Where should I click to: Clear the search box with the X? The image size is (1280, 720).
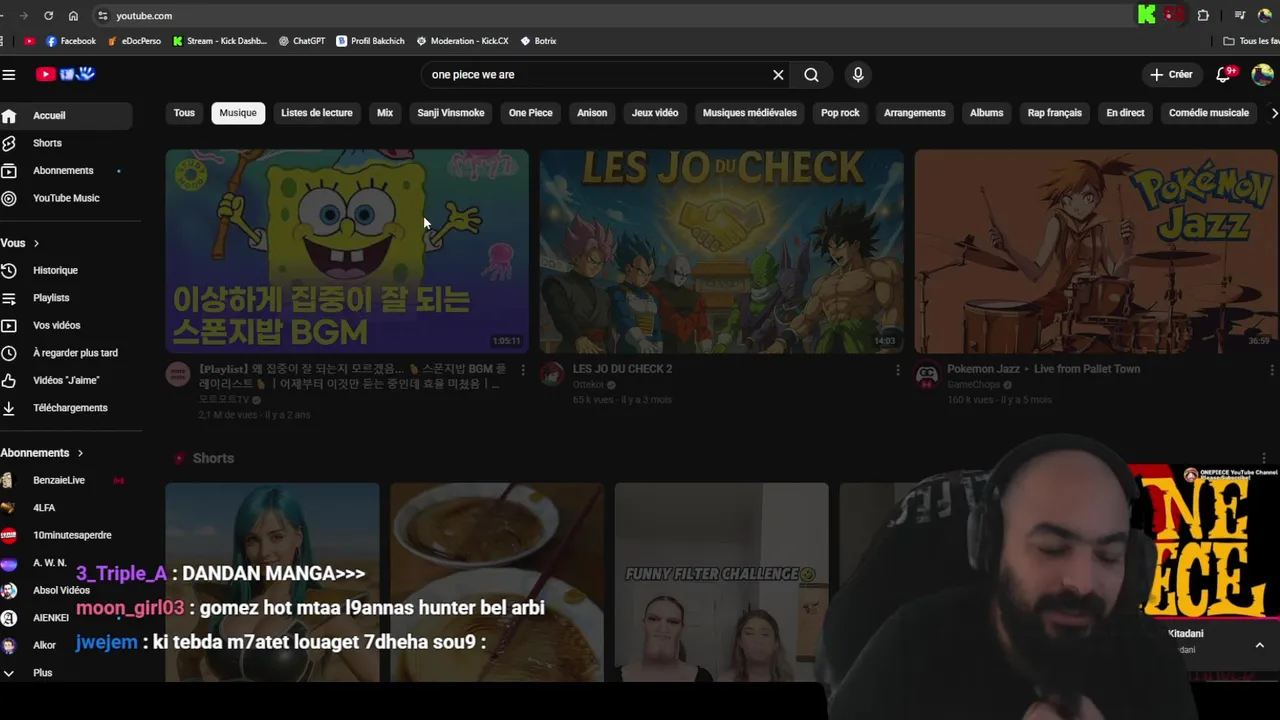coord(778,75)
